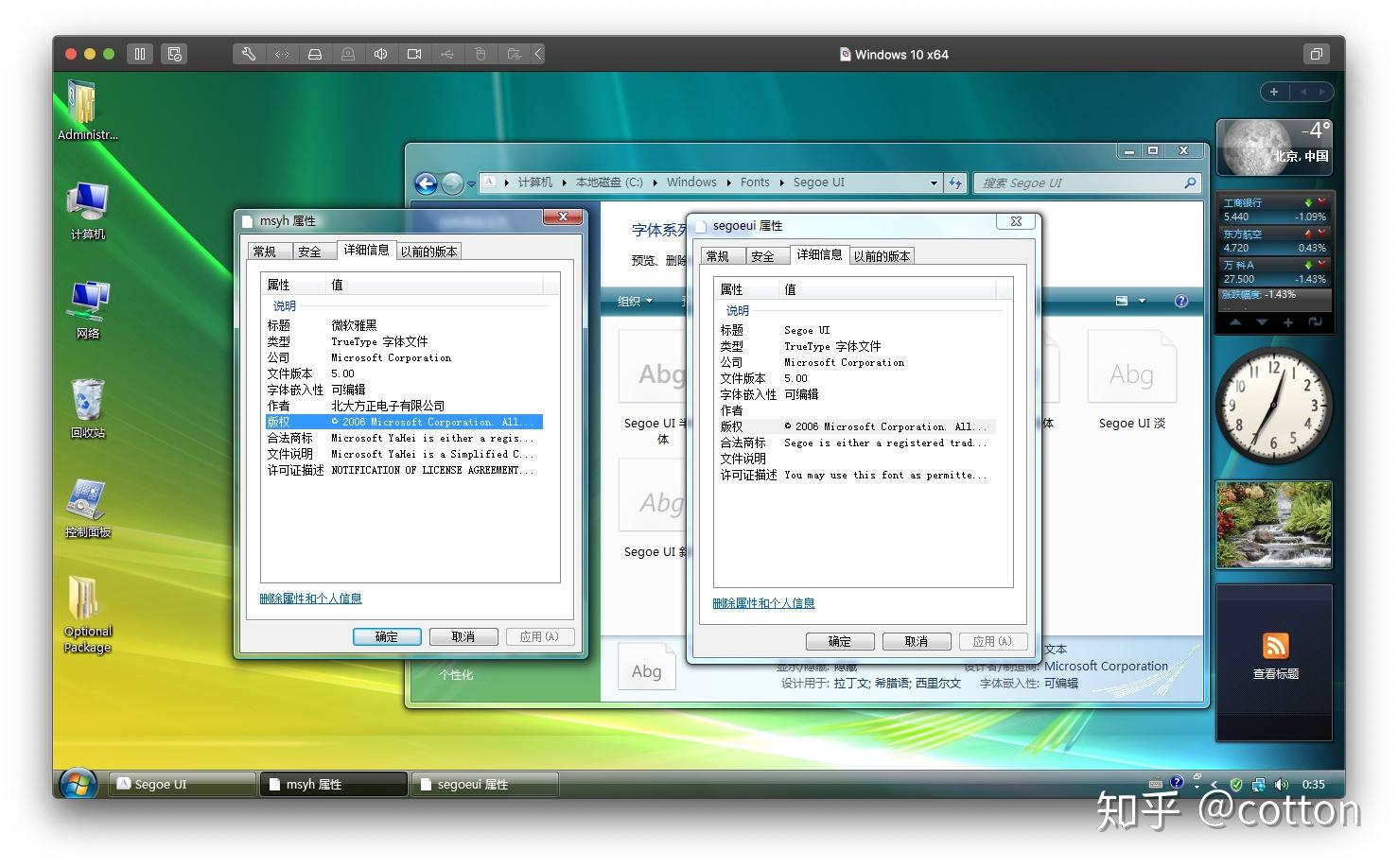This screenshot has height=868, width=1398.
Task: Select the 作者 北大方正电子有限公司 row
Action: point(404,406)
